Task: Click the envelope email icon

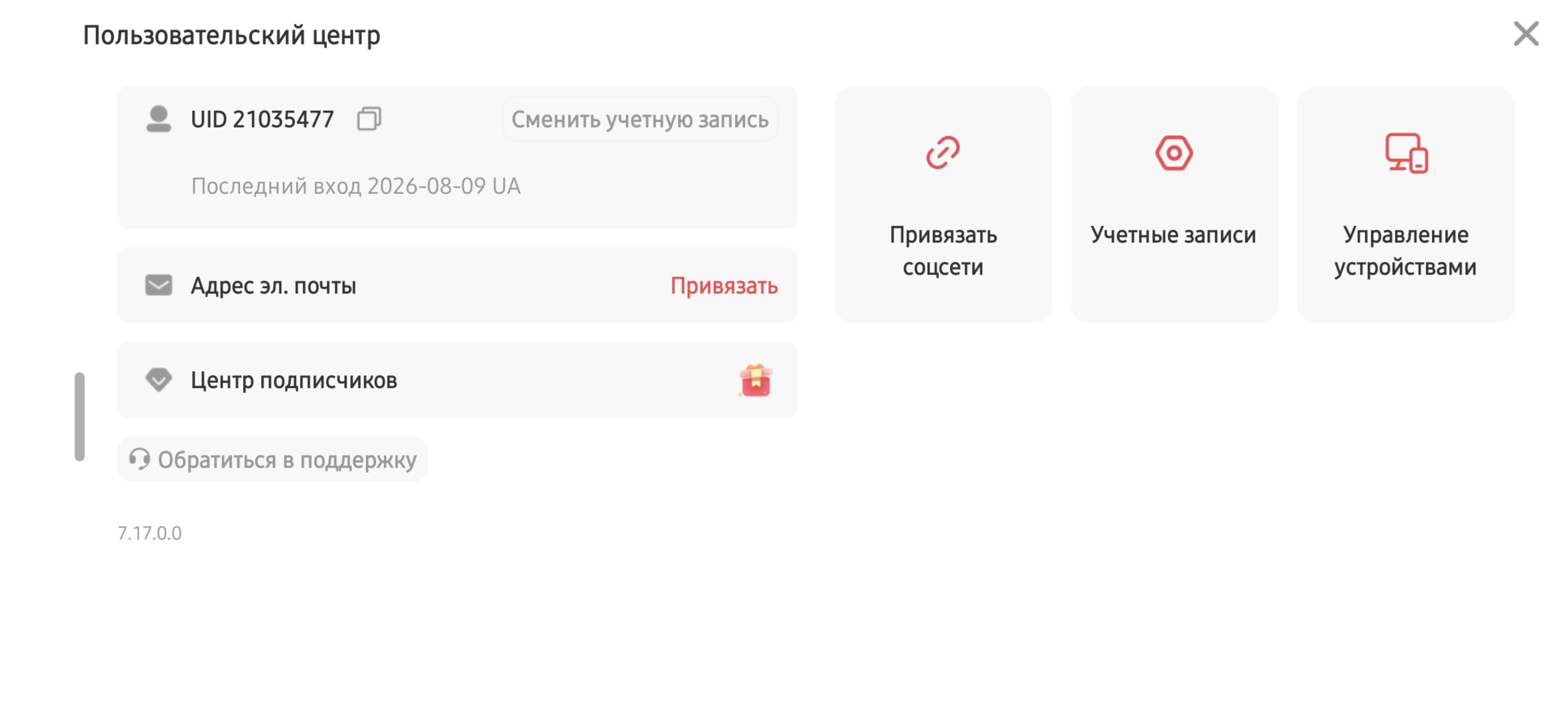Action: [x=158, y=285]
